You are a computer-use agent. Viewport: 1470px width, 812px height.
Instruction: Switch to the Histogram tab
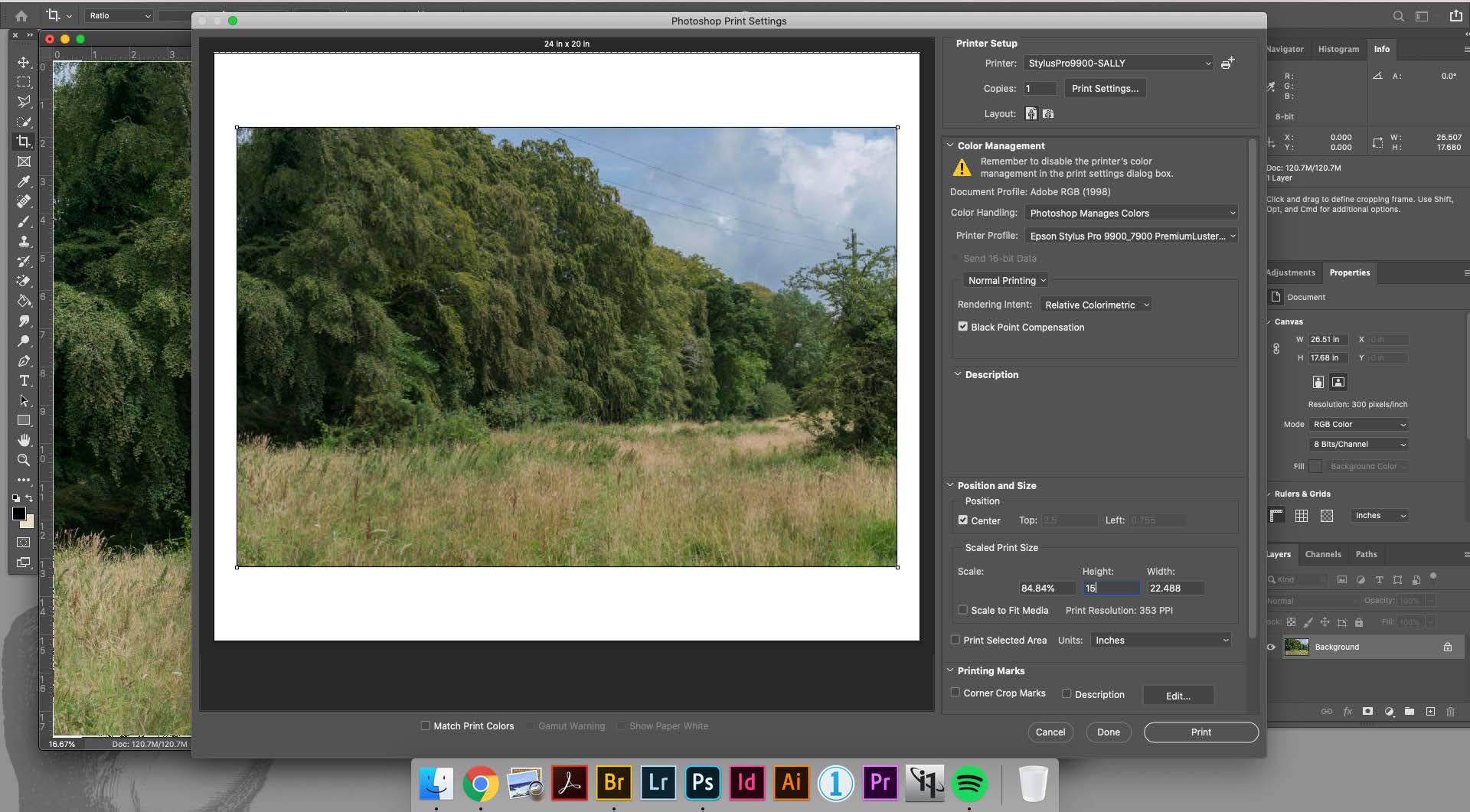pos(1338,49)
